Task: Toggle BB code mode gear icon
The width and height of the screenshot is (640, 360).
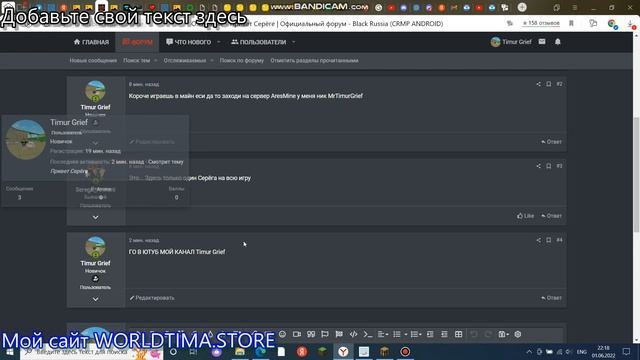Action: [x=518, y=334]
